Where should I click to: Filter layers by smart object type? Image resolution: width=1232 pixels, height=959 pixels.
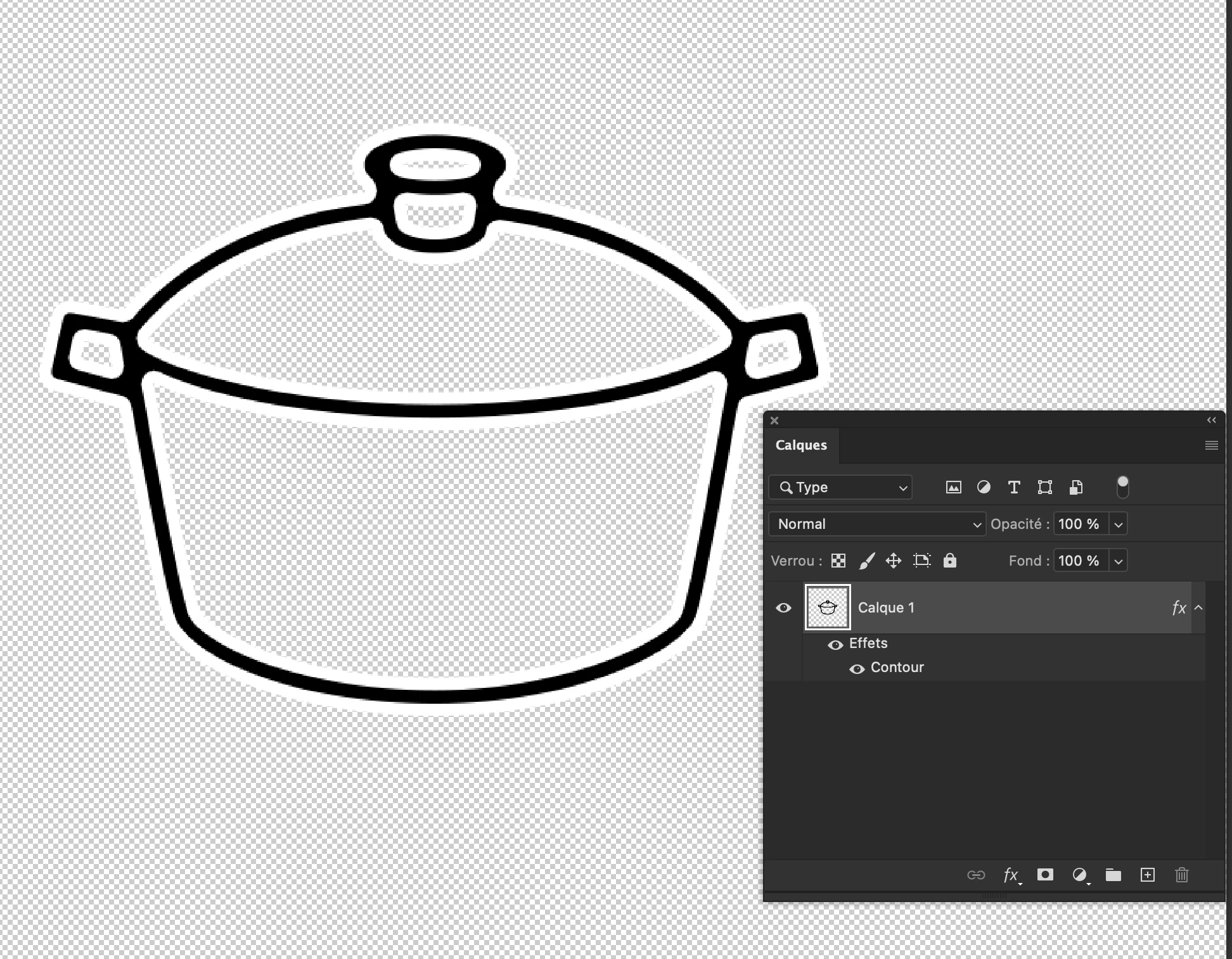click(x=1076, y=487)
